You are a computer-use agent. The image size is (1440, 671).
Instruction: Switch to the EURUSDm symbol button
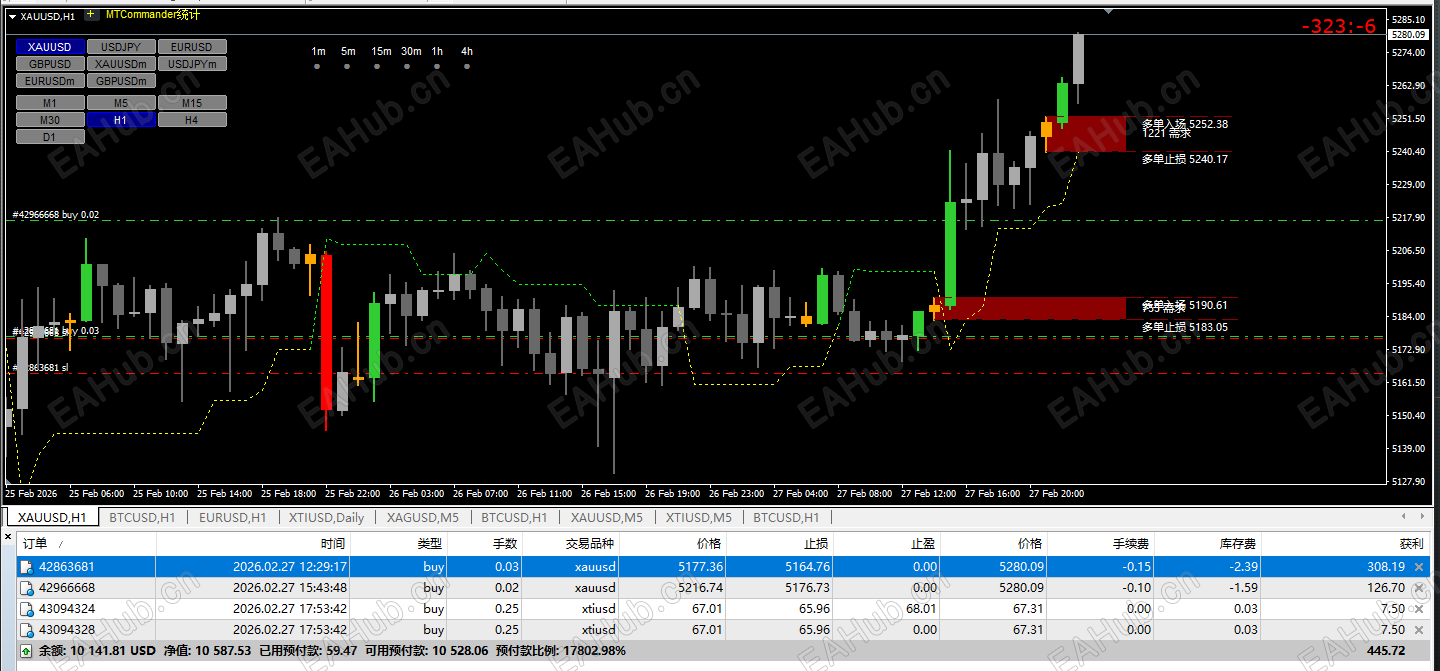point(50,81)
